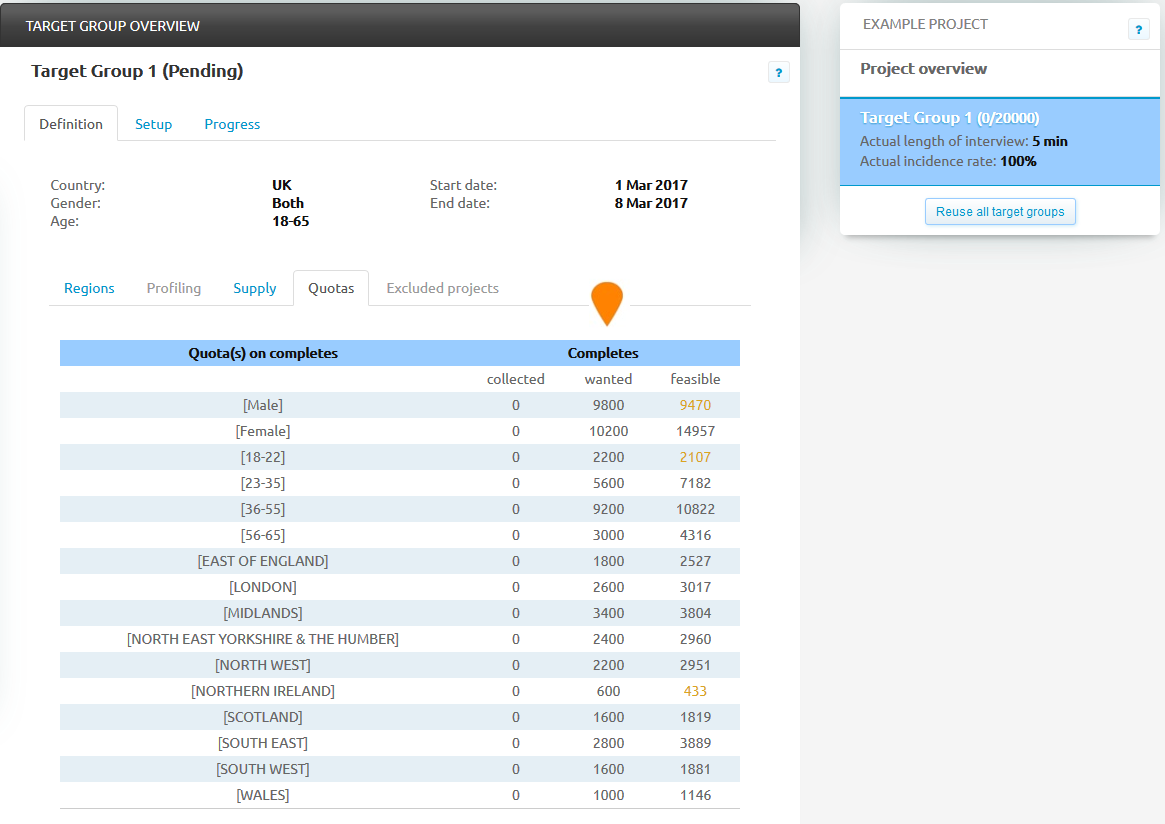Click the 18-22 feasible value 2107
The height and width of the screenshot is (824, 1165).
coord(695,457)
